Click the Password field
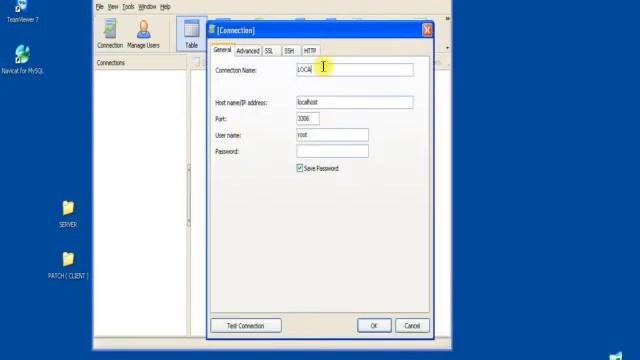 [x=332, y=151]
